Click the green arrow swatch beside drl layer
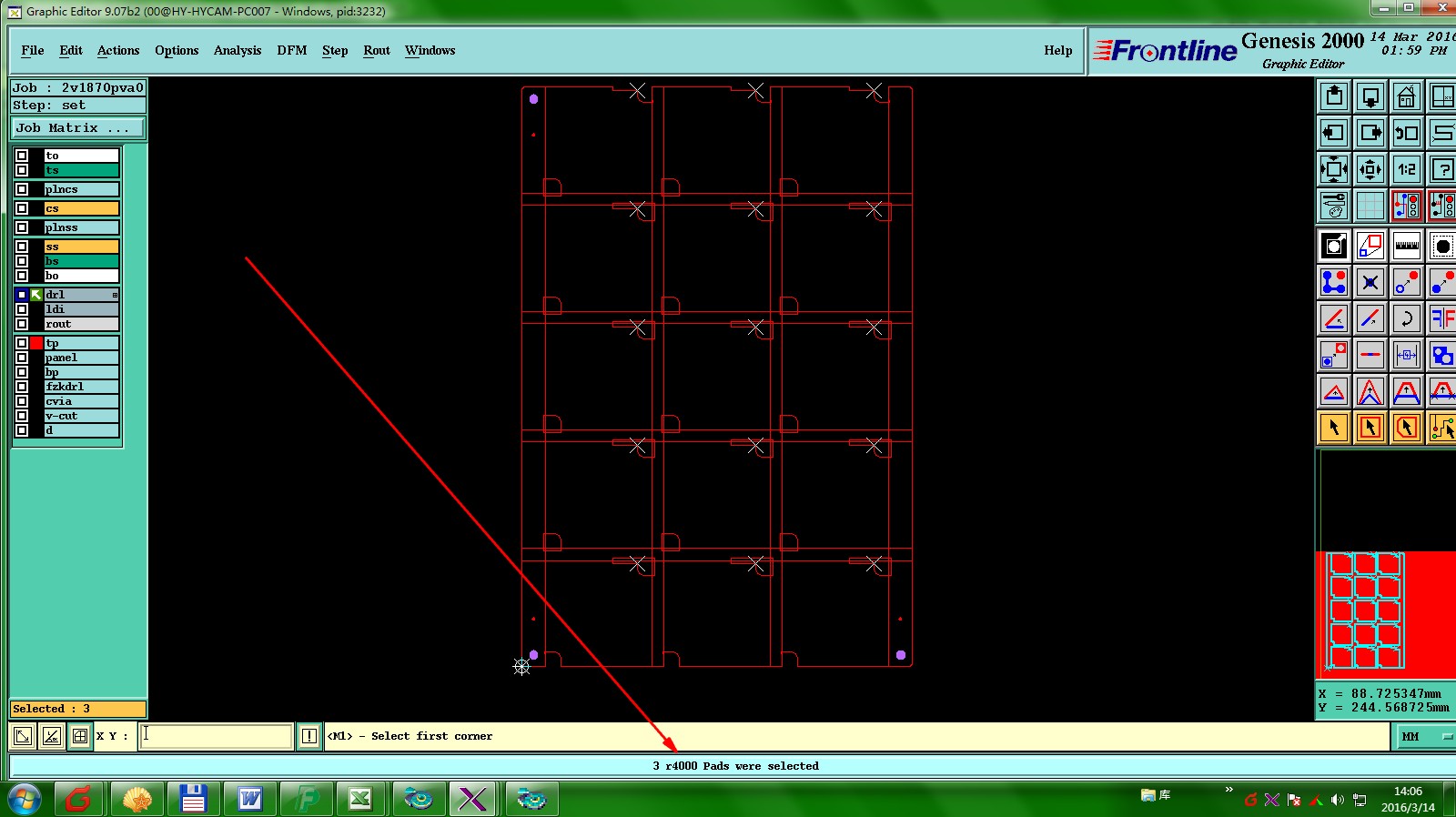Image resolution: width=1456 pixels, height=817 pixels. (36, 295)
